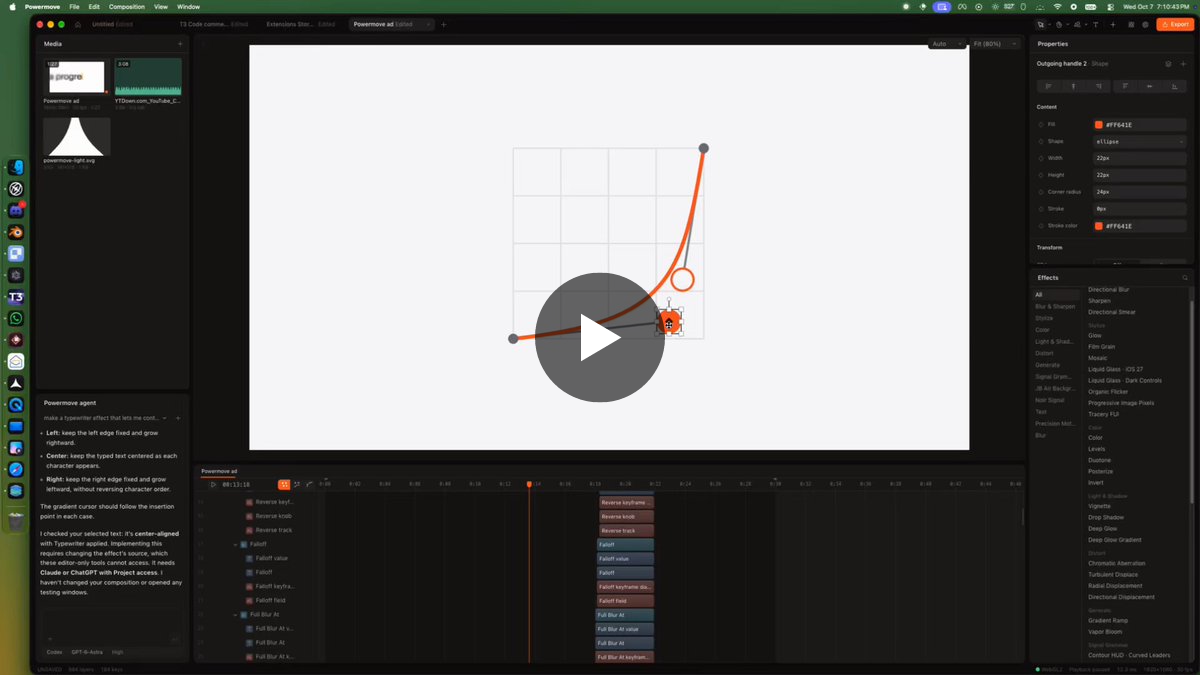This screenshot has height=675, width=1200.
Task: Search effects with the magnifier icon
Action: tap(1186, 278)
